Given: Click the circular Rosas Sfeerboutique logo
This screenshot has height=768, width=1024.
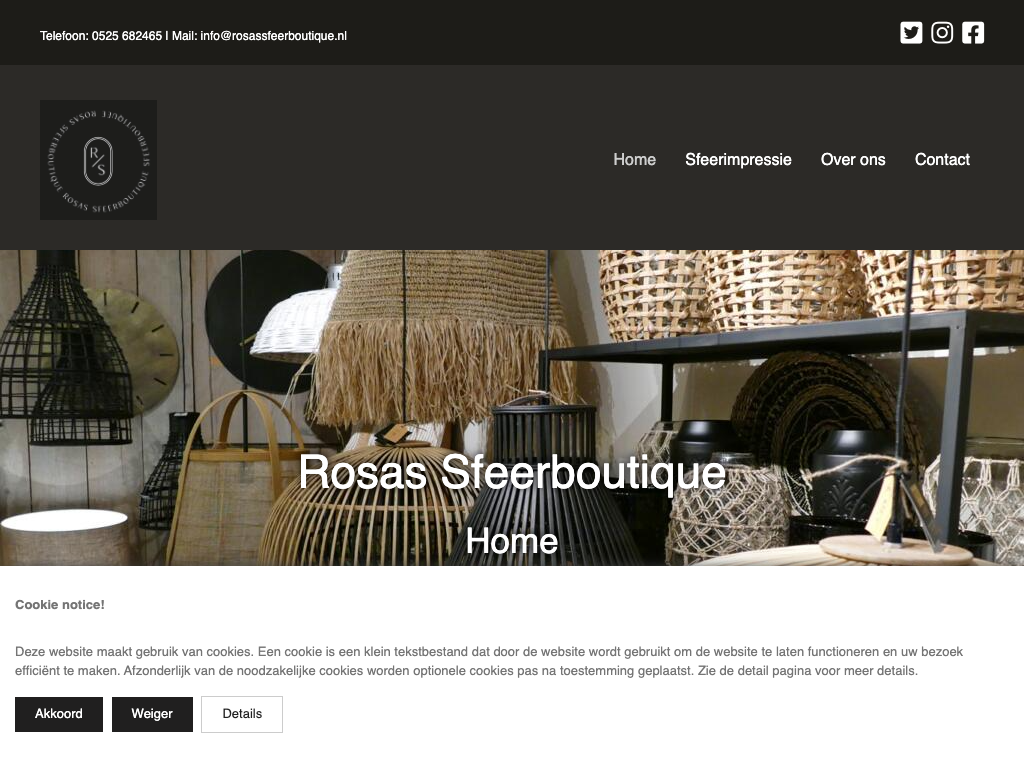Looking at the screenshot, I should tap(99, 160).
